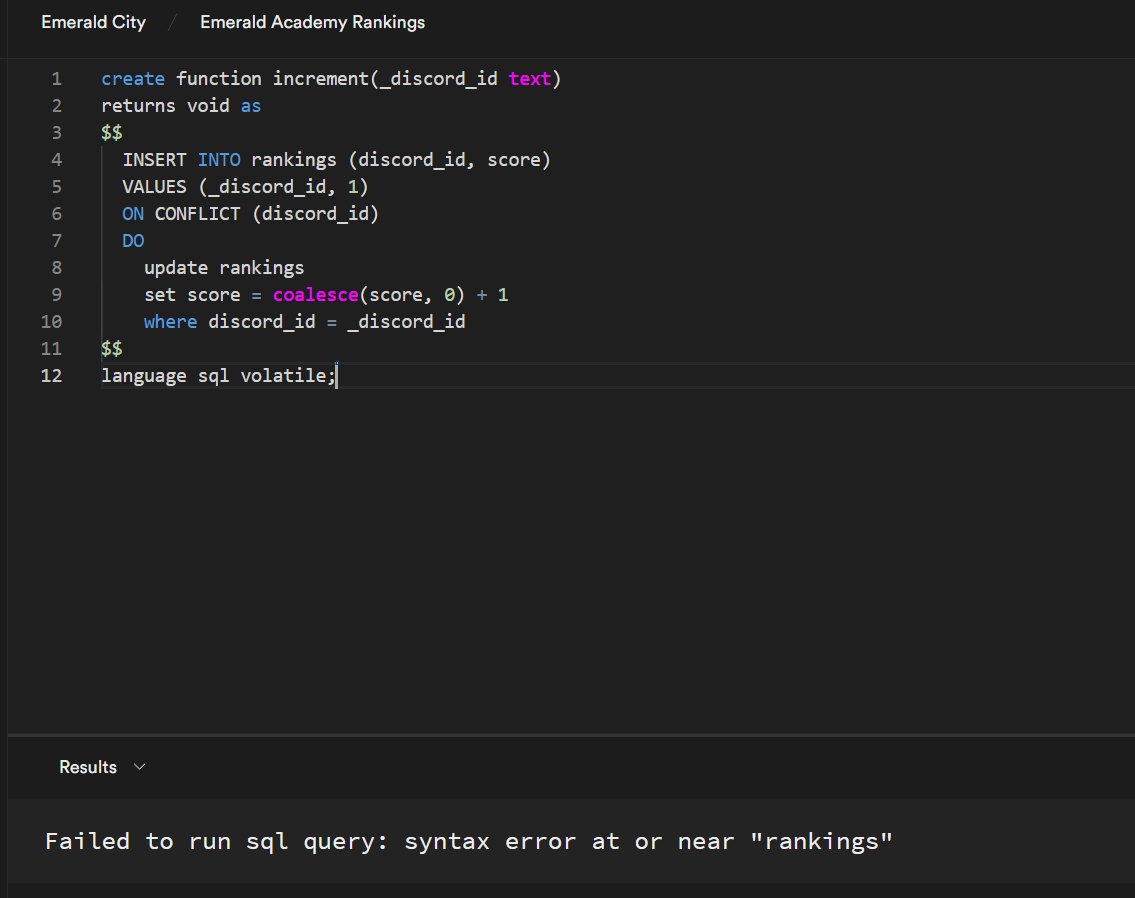The image size is (1135, 898).
Task: Click 'language sql volatile;' on line 12
Action: coord(219,376)
